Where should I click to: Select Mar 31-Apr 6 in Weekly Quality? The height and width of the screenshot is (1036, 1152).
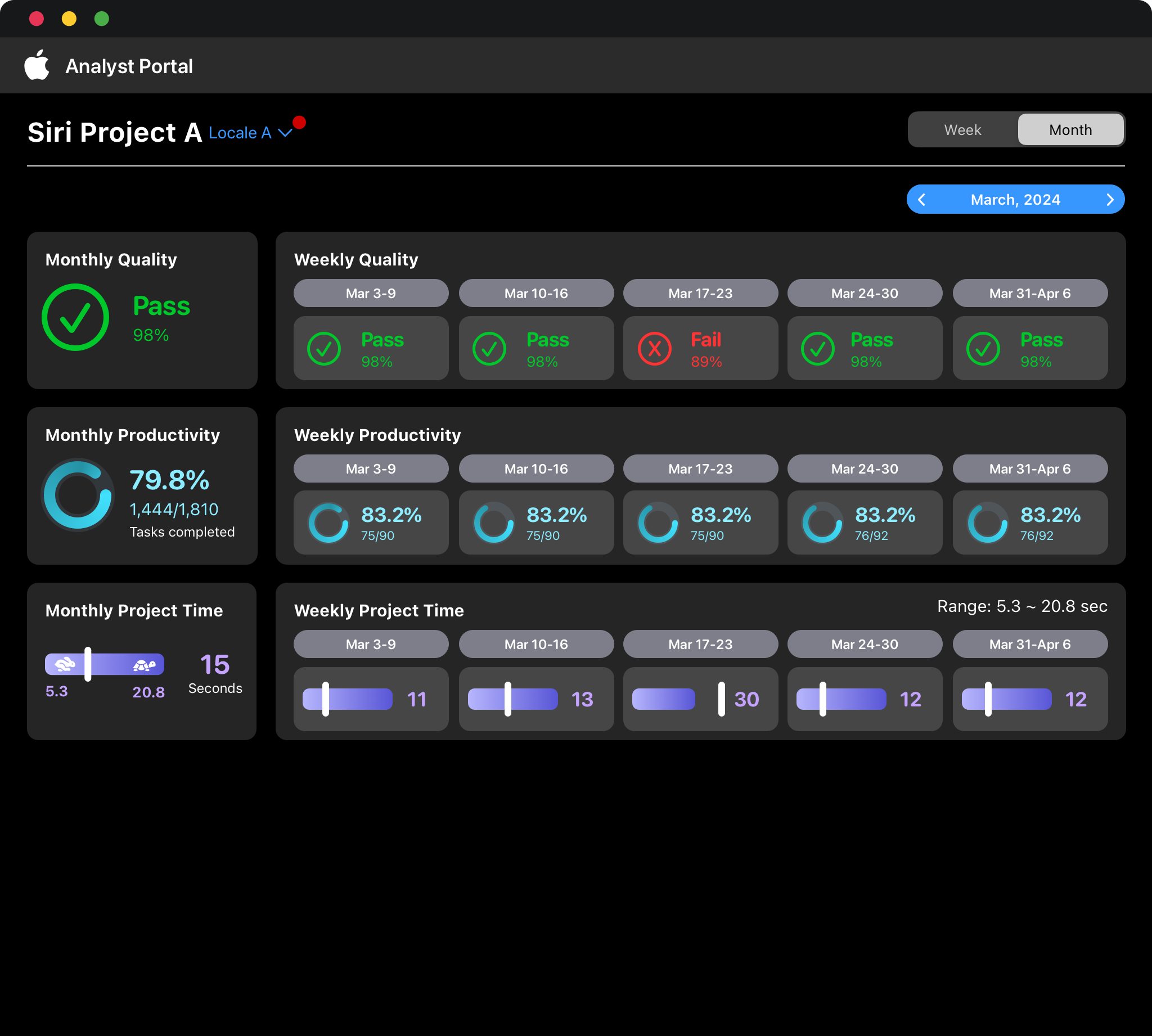coord(1030,293)
